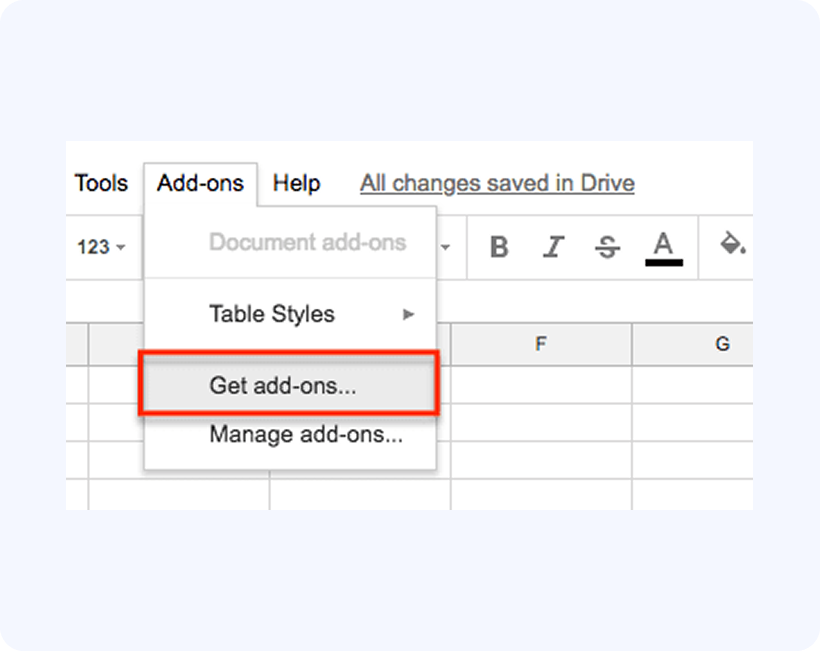Viewport: 820px width, 651px height.
Task: Open the fill color paint bucket
Action: [x=733, y=245]
